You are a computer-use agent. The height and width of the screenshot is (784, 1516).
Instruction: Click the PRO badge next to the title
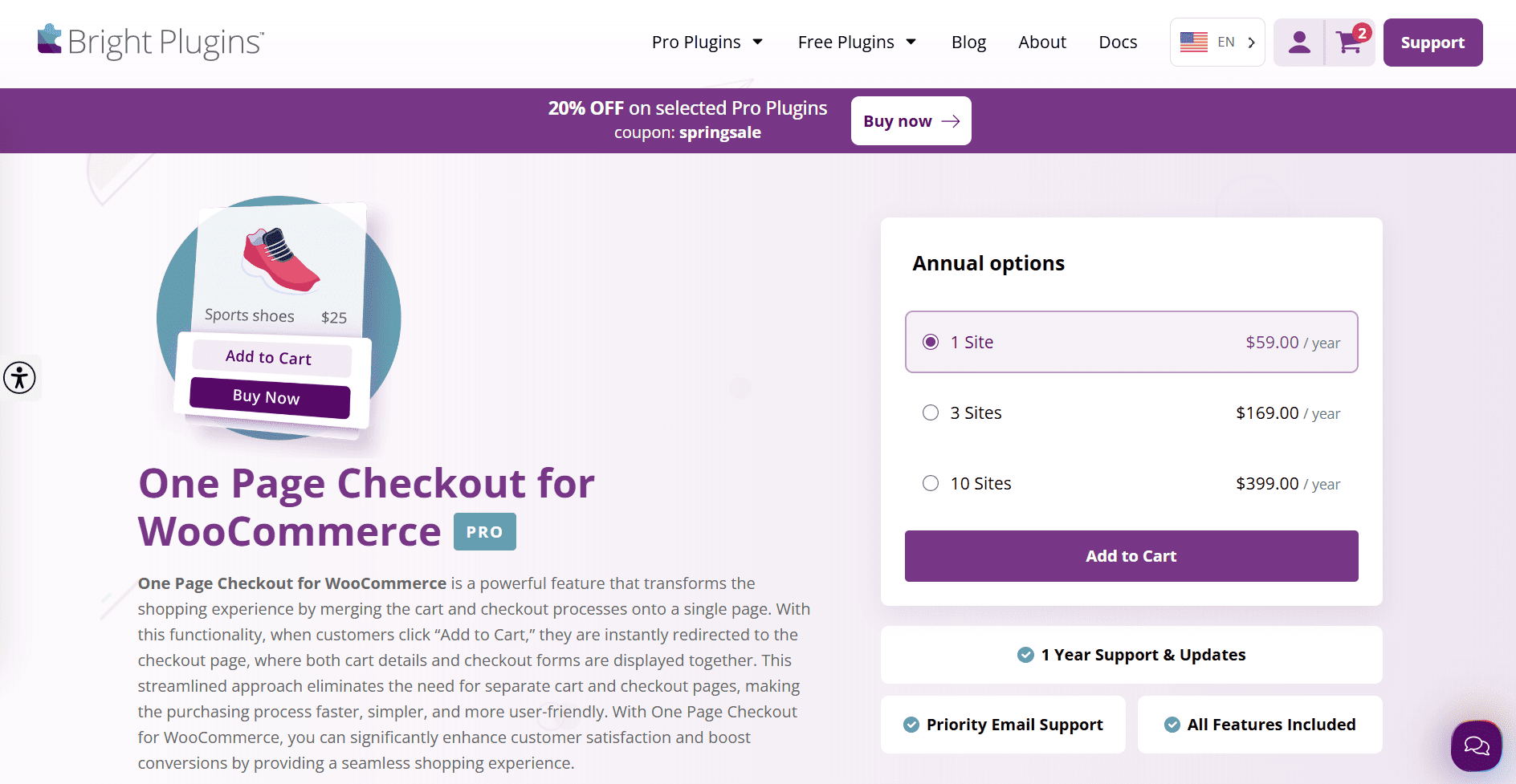pyautogui.click(x=484, y=531)
